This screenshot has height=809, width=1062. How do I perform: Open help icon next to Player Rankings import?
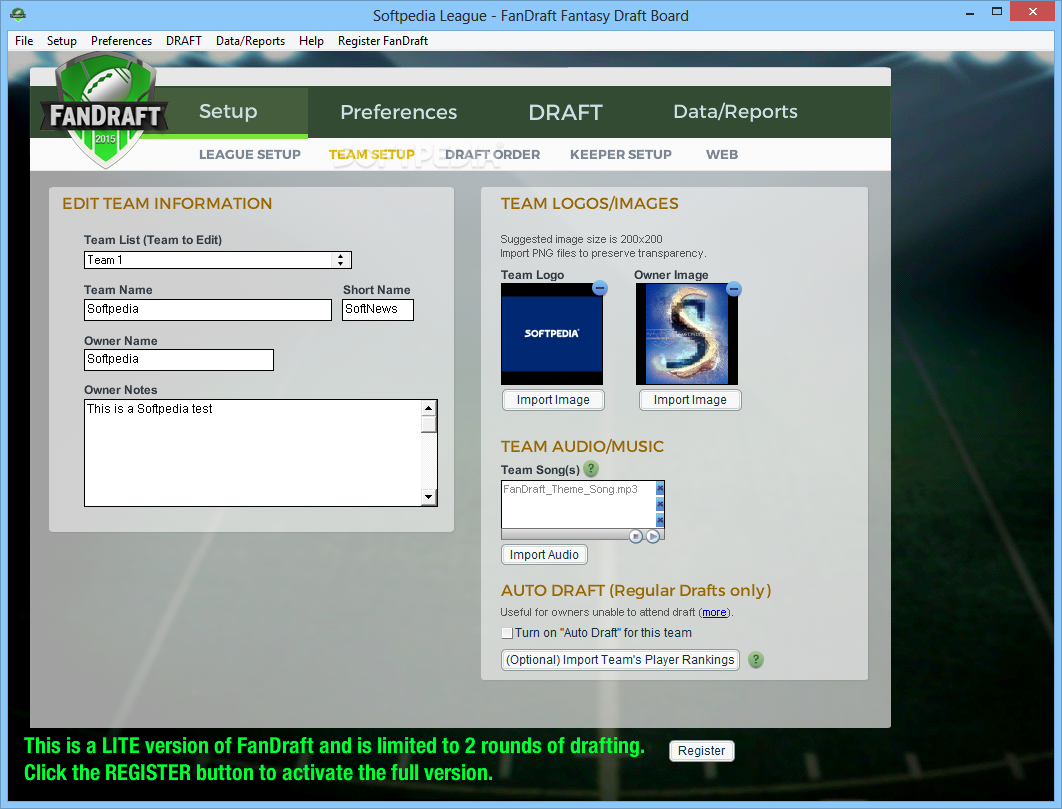(x=755, y=659)
